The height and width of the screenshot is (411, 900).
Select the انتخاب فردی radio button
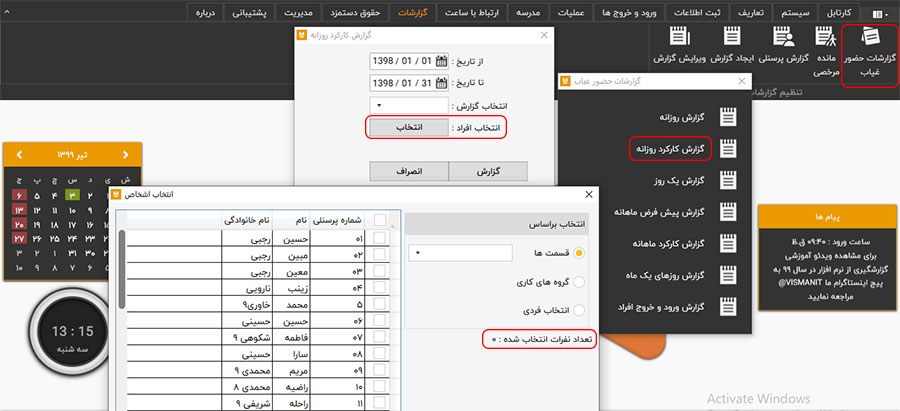579,311
